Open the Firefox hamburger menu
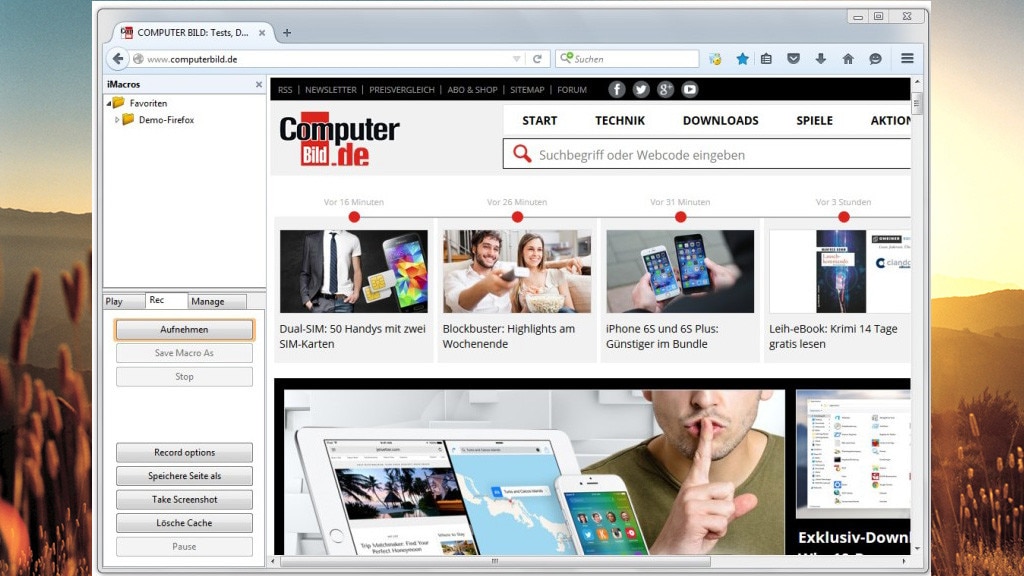 [907, 59]
